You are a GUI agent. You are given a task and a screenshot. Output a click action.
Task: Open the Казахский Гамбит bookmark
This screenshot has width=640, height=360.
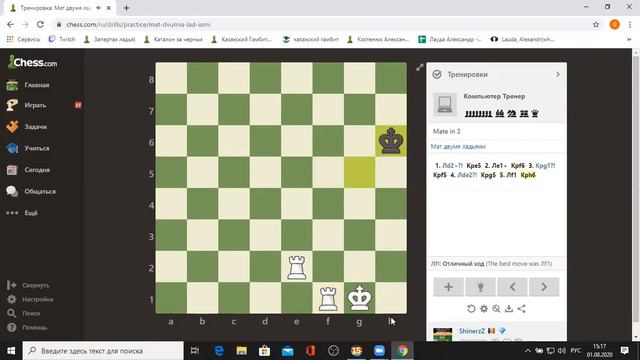(x=241, y=39)
